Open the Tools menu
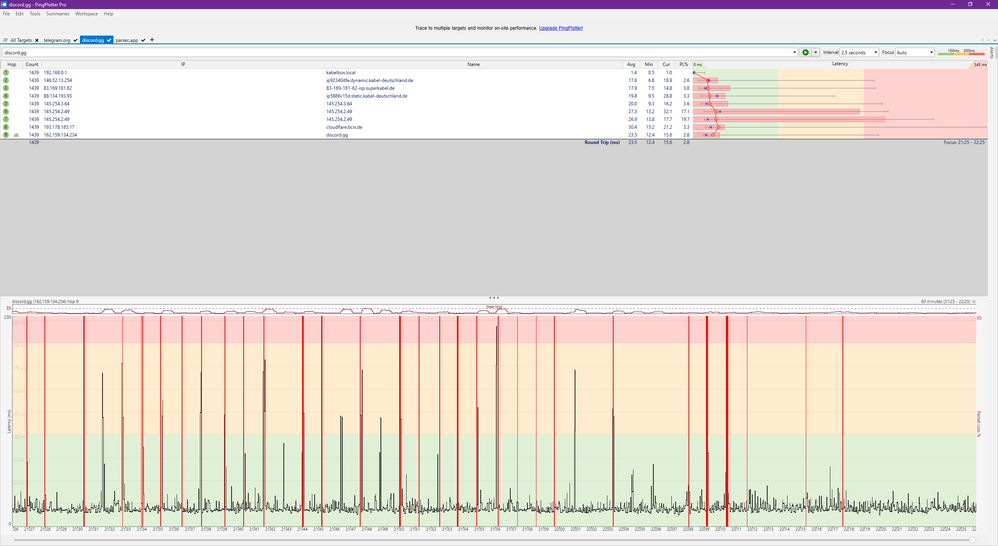Image resolution: width=998 pixels, height=546 pixels. click(x=35, y=14)
